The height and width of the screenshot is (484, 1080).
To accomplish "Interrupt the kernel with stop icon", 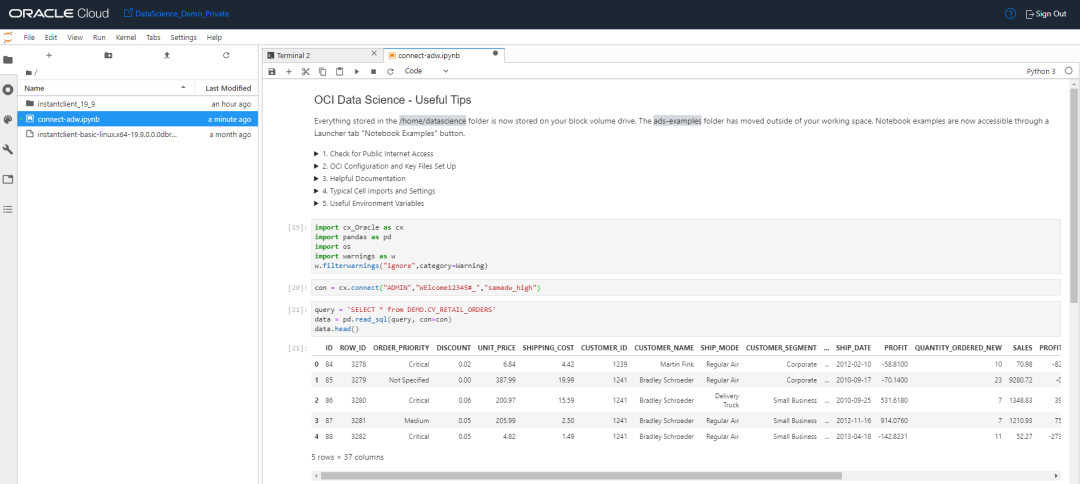I will click(373, 71).
